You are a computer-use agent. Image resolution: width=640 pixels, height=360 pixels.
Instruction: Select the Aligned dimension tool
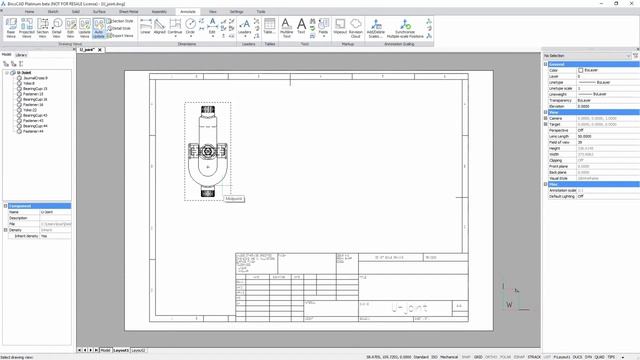tap(160, 26)
